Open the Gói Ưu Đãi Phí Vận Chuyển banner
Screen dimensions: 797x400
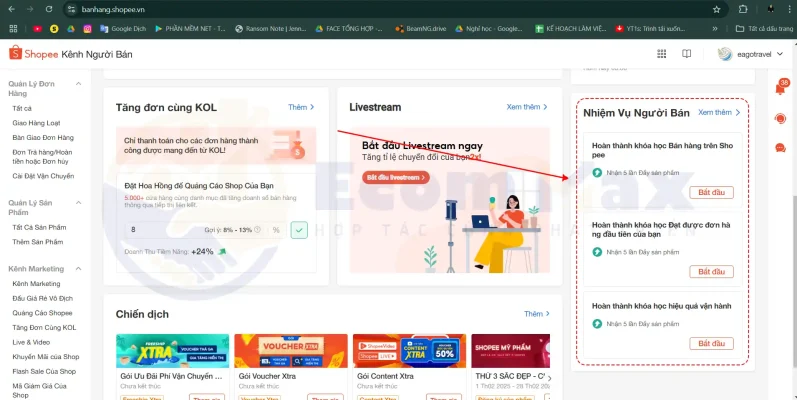coord(172,351)
